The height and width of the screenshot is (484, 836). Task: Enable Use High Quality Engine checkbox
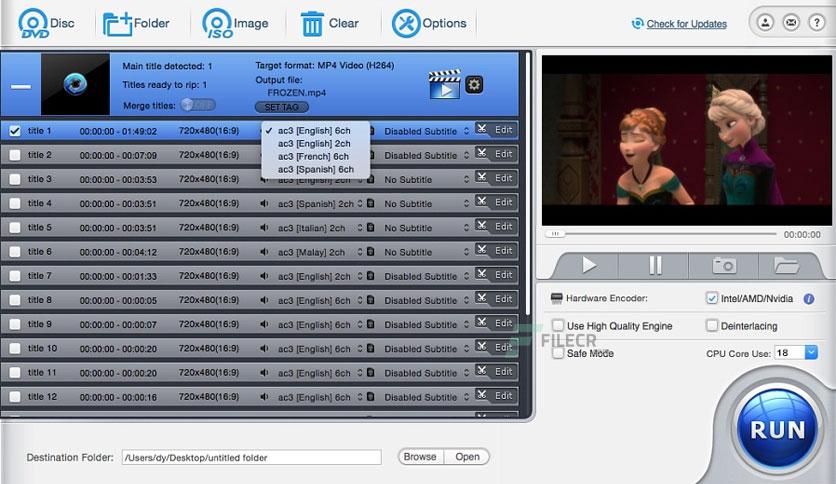[558, 325]
